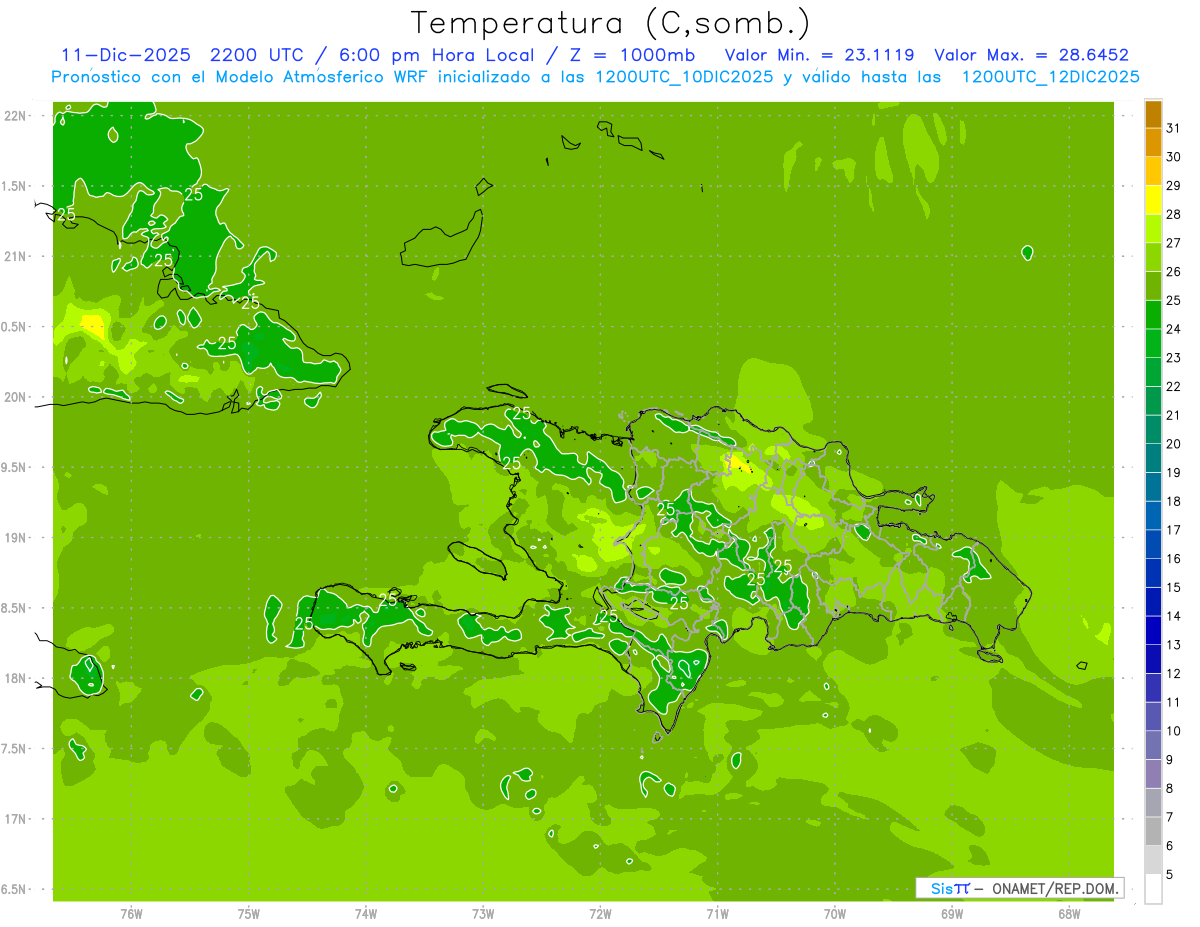Click legend scale value 30
Viewport: 1200px width, 927px height.
point(1173,157)
